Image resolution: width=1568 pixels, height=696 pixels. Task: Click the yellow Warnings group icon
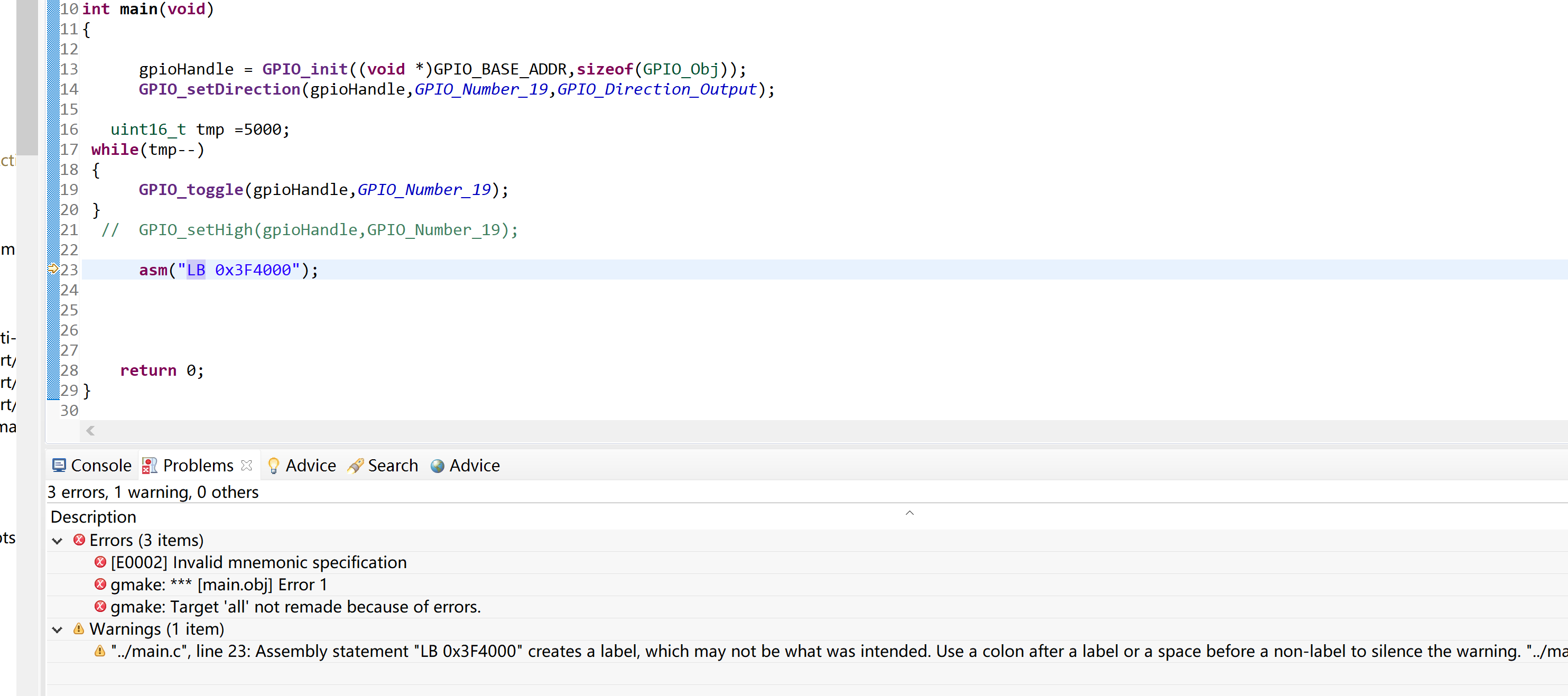click(x=79, y=629)
